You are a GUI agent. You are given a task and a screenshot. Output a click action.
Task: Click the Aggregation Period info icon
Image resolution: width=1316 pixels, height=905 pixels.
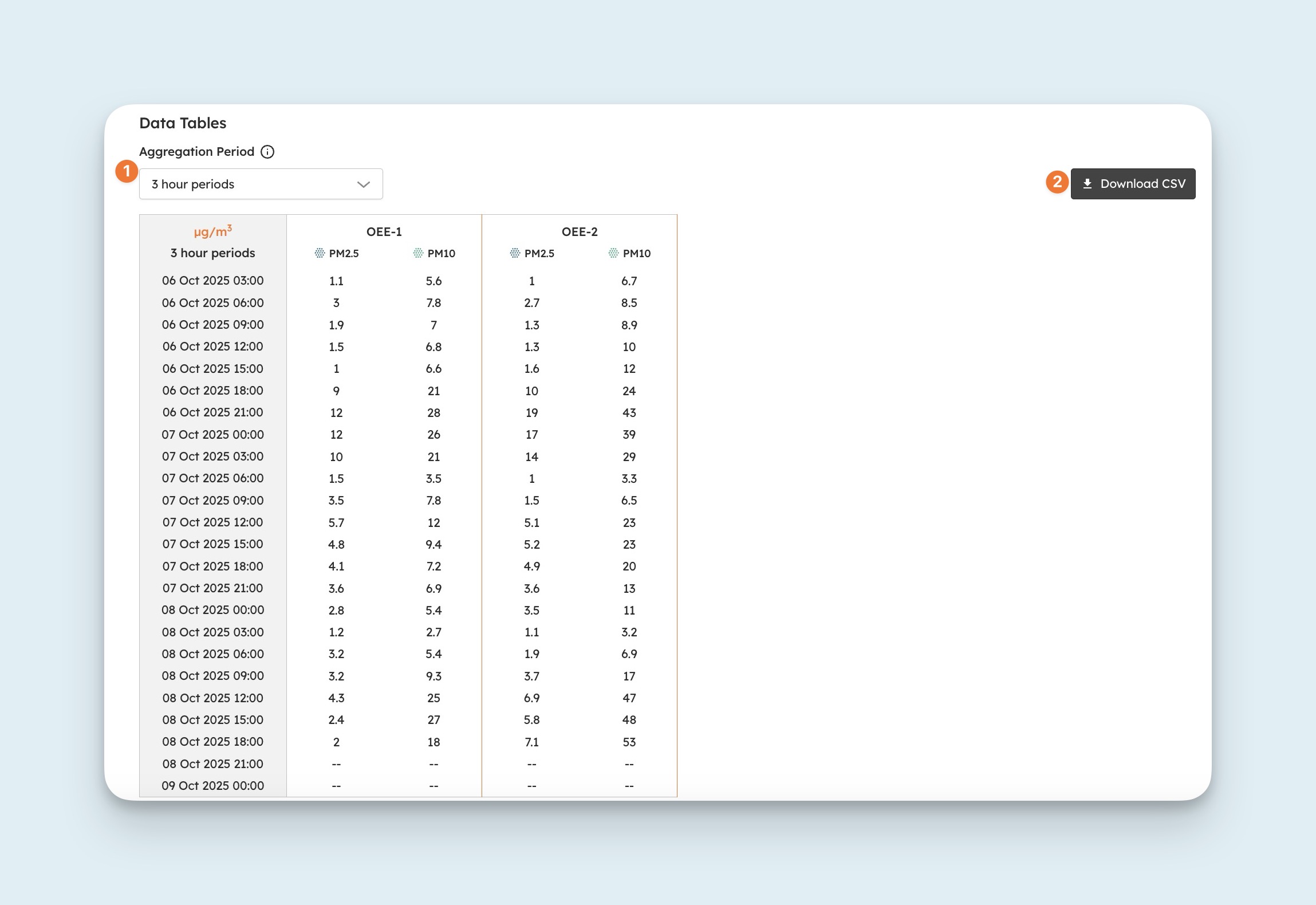[267, 152]
